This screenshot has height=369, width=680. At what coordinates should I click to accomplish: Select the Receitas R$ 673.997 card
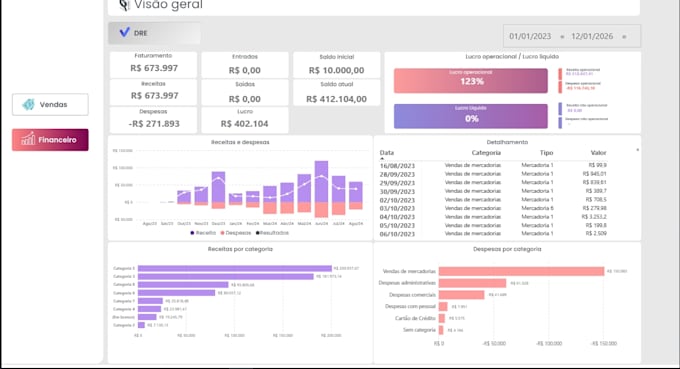pos(154,92)
